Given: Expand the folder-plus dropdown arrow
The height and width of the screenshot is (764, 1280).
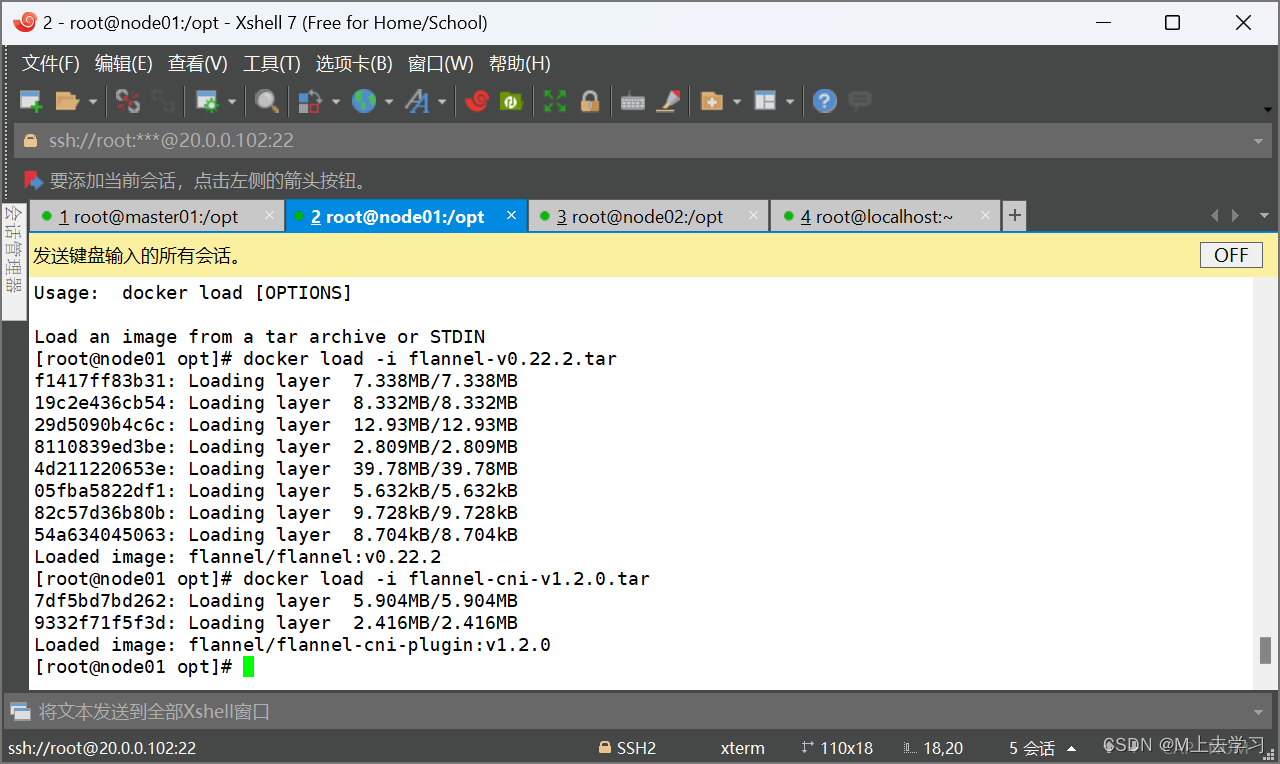Looking at the screenshot, I should (737, 102).
